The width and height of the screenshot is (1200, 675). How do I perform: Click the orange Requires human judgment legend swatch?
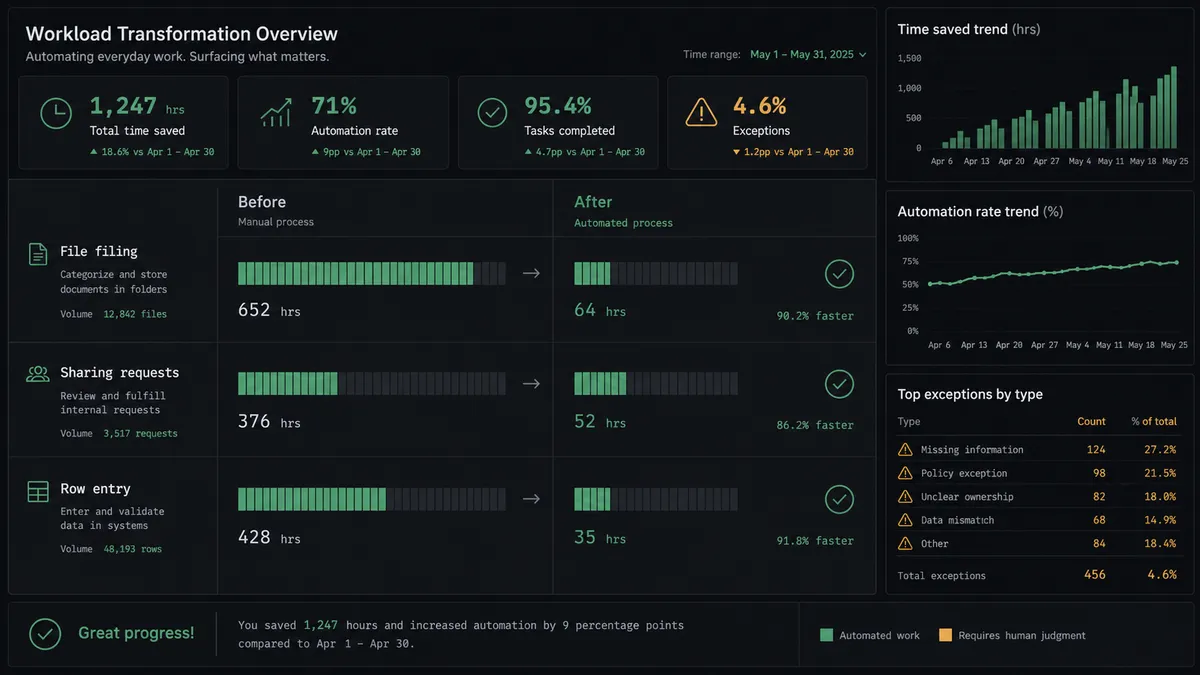pos(945,635)
